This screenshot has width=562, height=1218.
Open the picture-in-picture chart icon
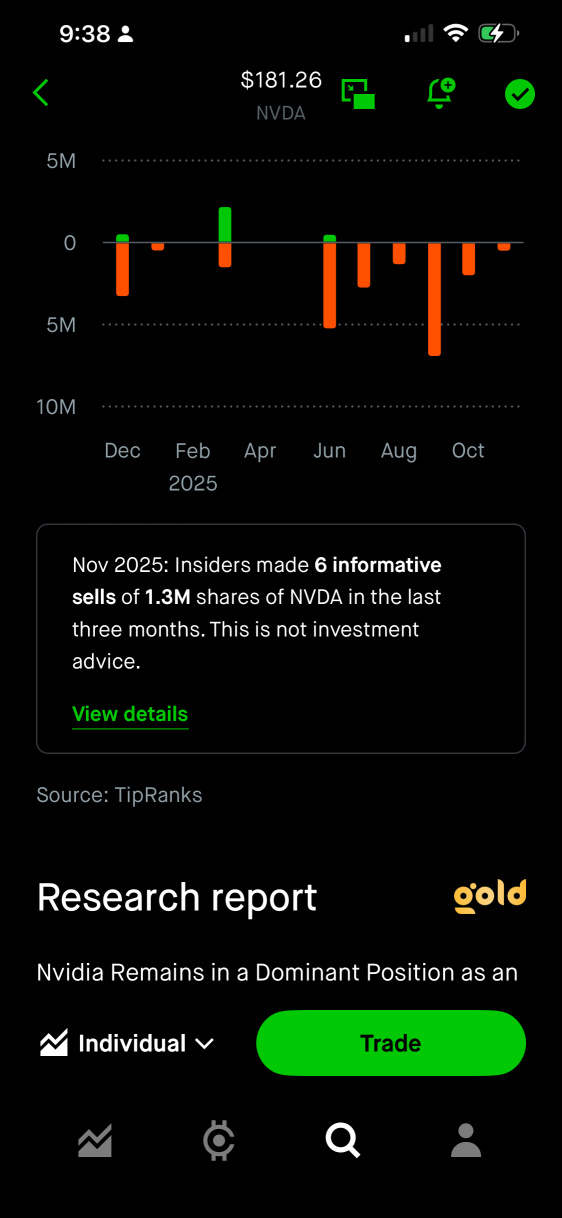click(x=358, y=94)
